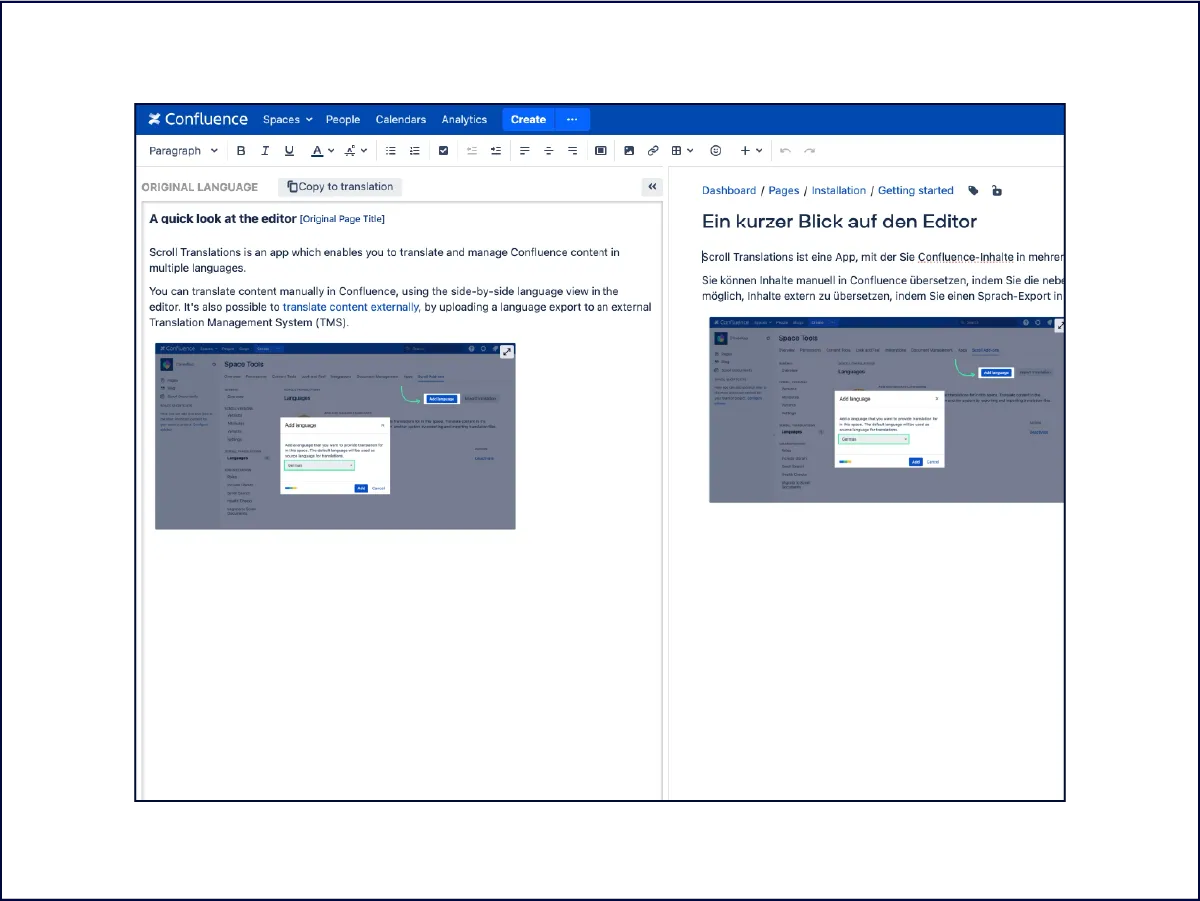Image resolution: width=1200 pixels, height=901 pixels.
Task: Insert an image or file
Action: pyautogui.click(x=629, y=151)
